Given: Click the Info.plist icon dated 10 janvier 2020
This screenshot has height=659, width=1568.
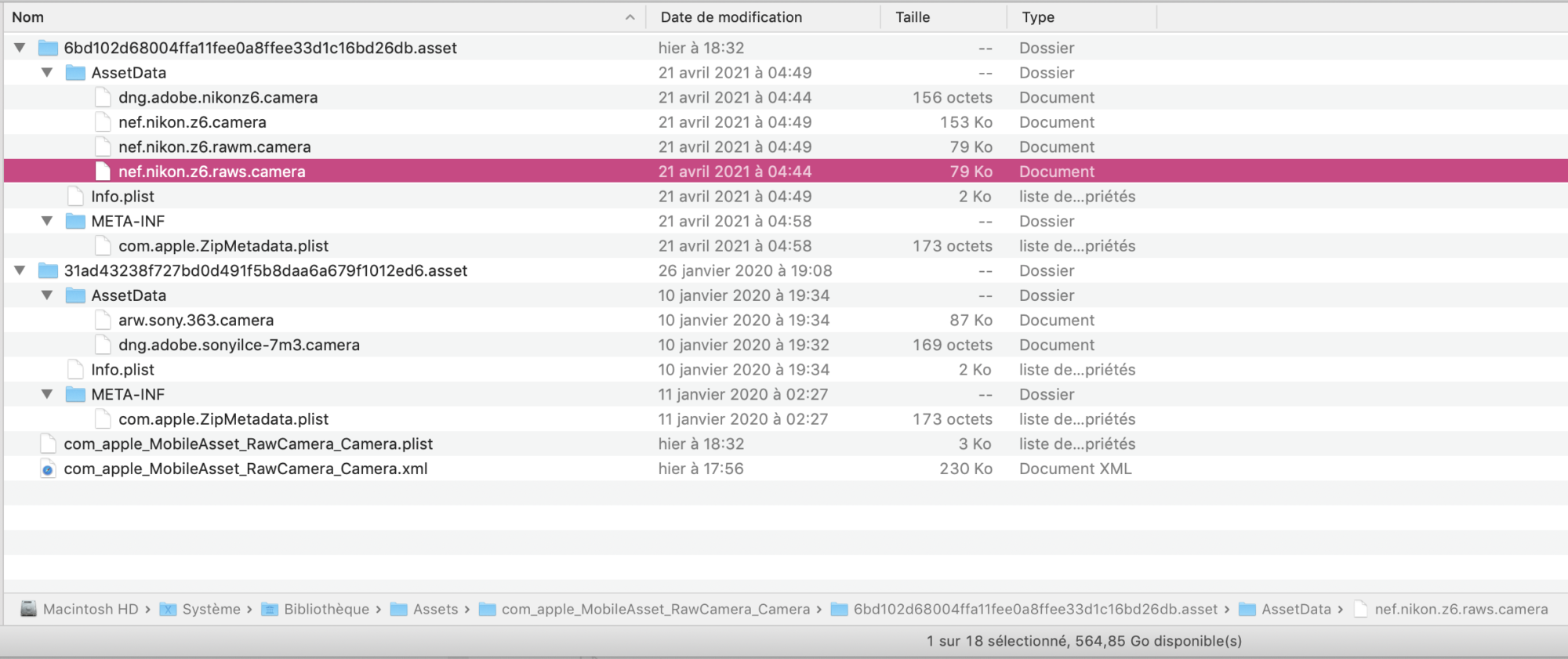Looking at the screenshot, I should pyautogui.click(x=75, y=369).
